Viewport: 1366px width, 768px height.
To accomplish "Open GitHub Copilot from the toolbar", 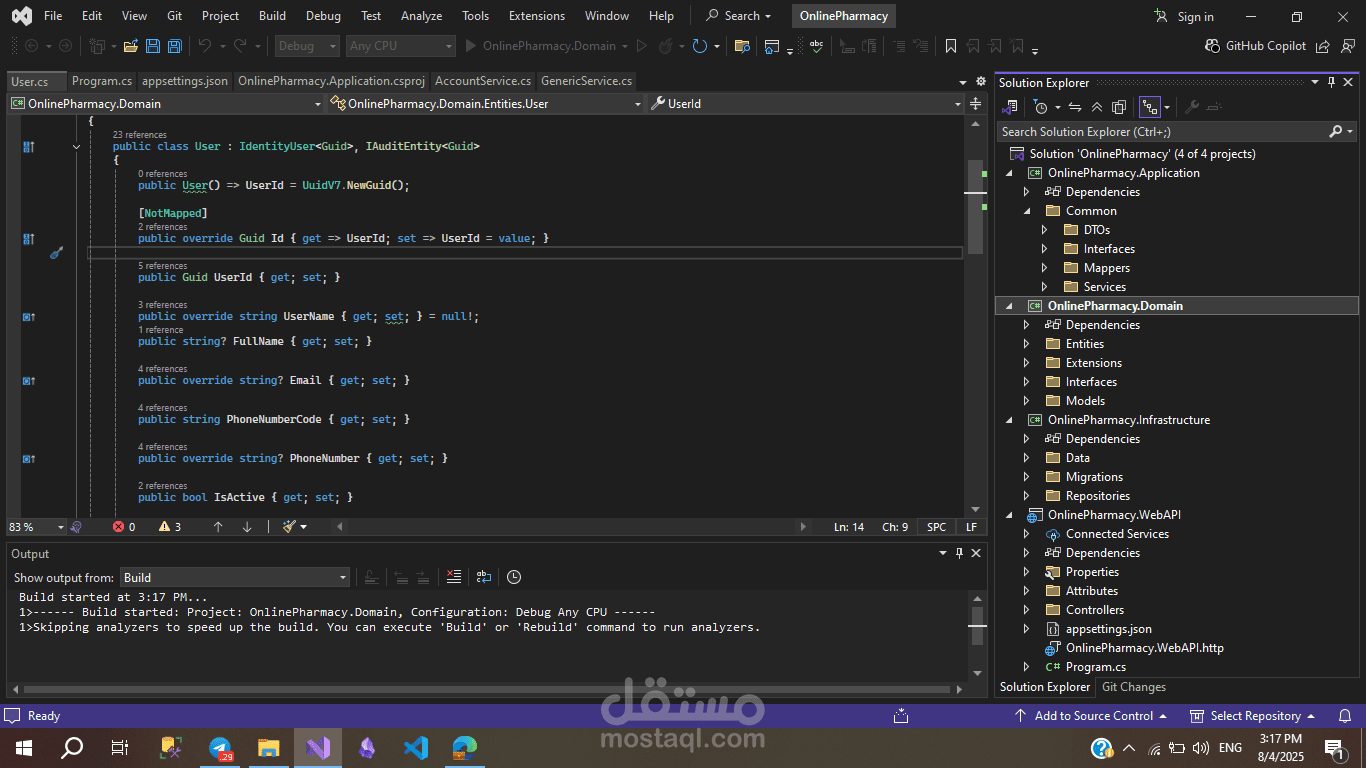I will (x=1256, y=46).
